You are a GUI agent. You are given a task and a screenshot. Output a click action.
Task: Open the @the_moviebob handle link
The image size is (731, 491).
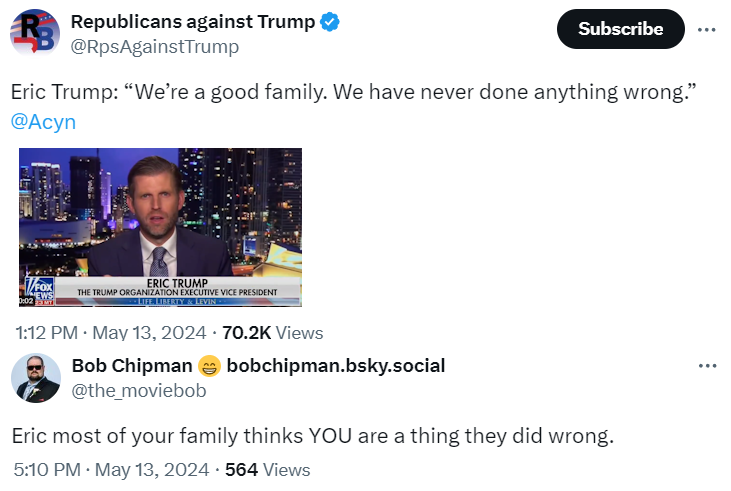[x=138, y=390]
